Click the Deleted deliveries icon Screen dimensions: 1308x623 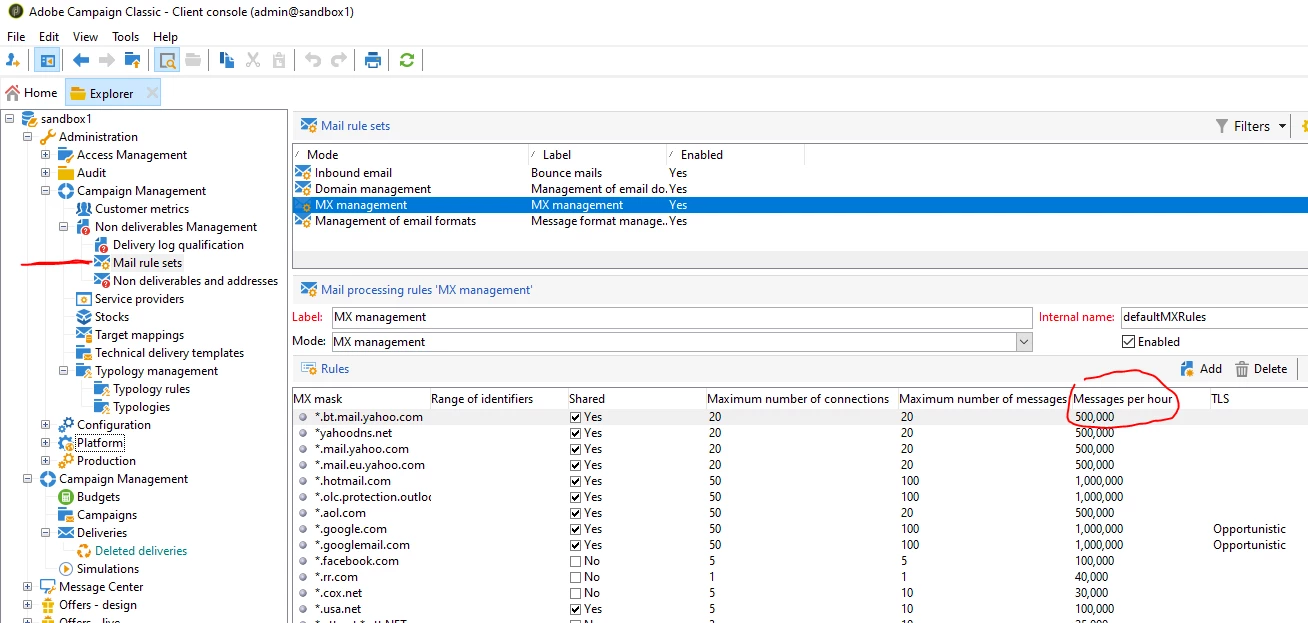(84, 551)
